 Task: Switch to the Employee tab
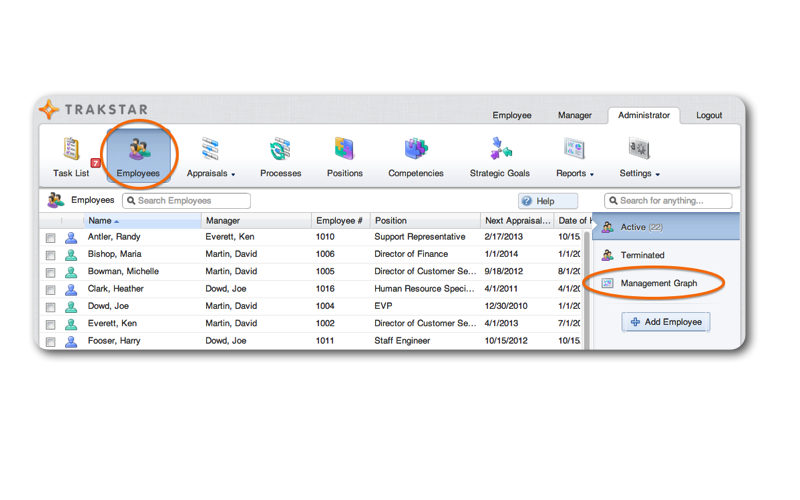(x=512, y=115)
